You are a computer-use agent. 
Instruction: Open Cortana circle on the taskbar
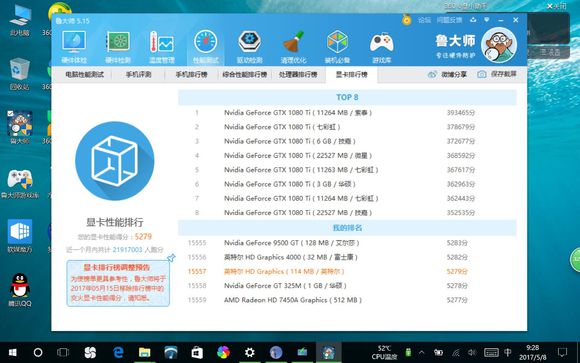tap(38, 353)
